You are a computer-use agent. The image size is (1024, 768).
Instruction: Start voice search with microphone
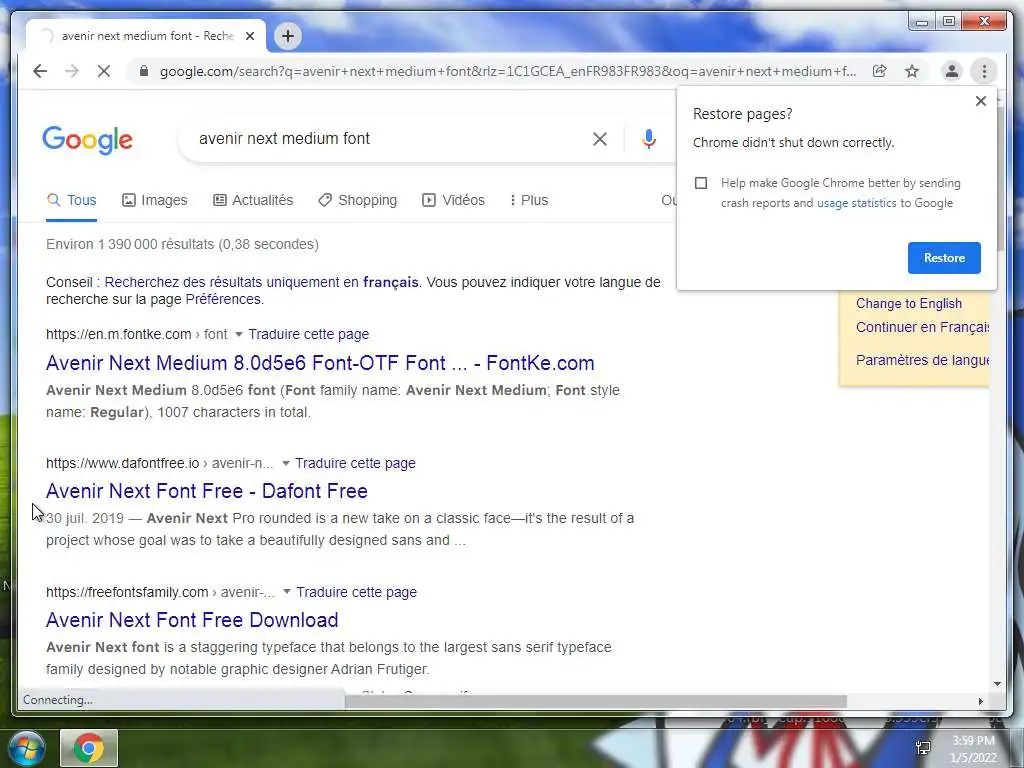coord(648,138)
